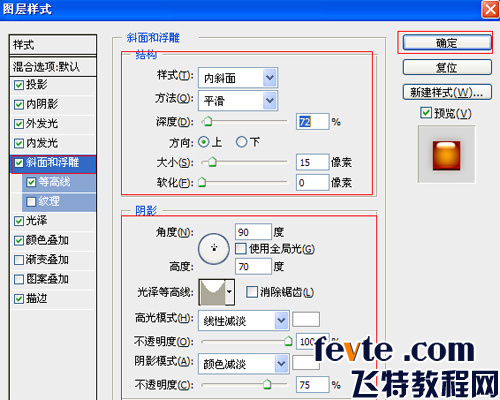Click the 复位 reset button
Viewport: 500px width, 400px height.
[447, 67]
